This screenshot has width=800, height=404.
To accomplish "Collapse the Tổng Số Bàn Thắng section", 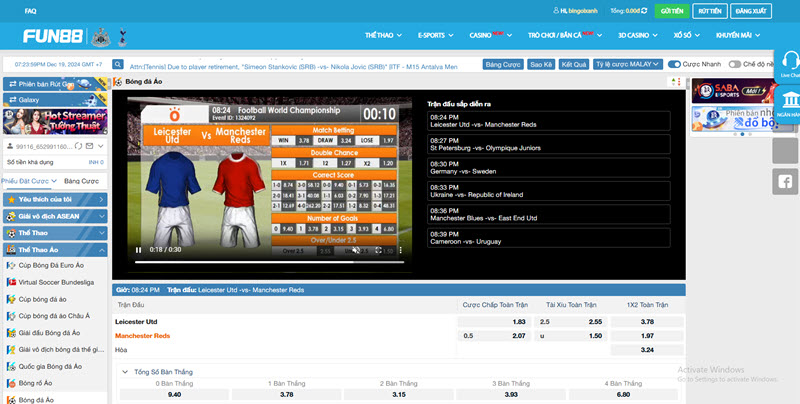I will [x=125, y=372].
